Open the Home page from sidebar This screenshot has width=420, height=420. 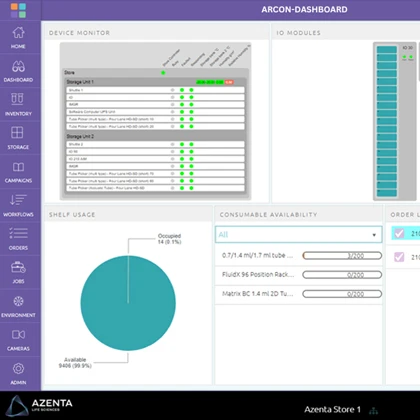[x=18, y=37]
